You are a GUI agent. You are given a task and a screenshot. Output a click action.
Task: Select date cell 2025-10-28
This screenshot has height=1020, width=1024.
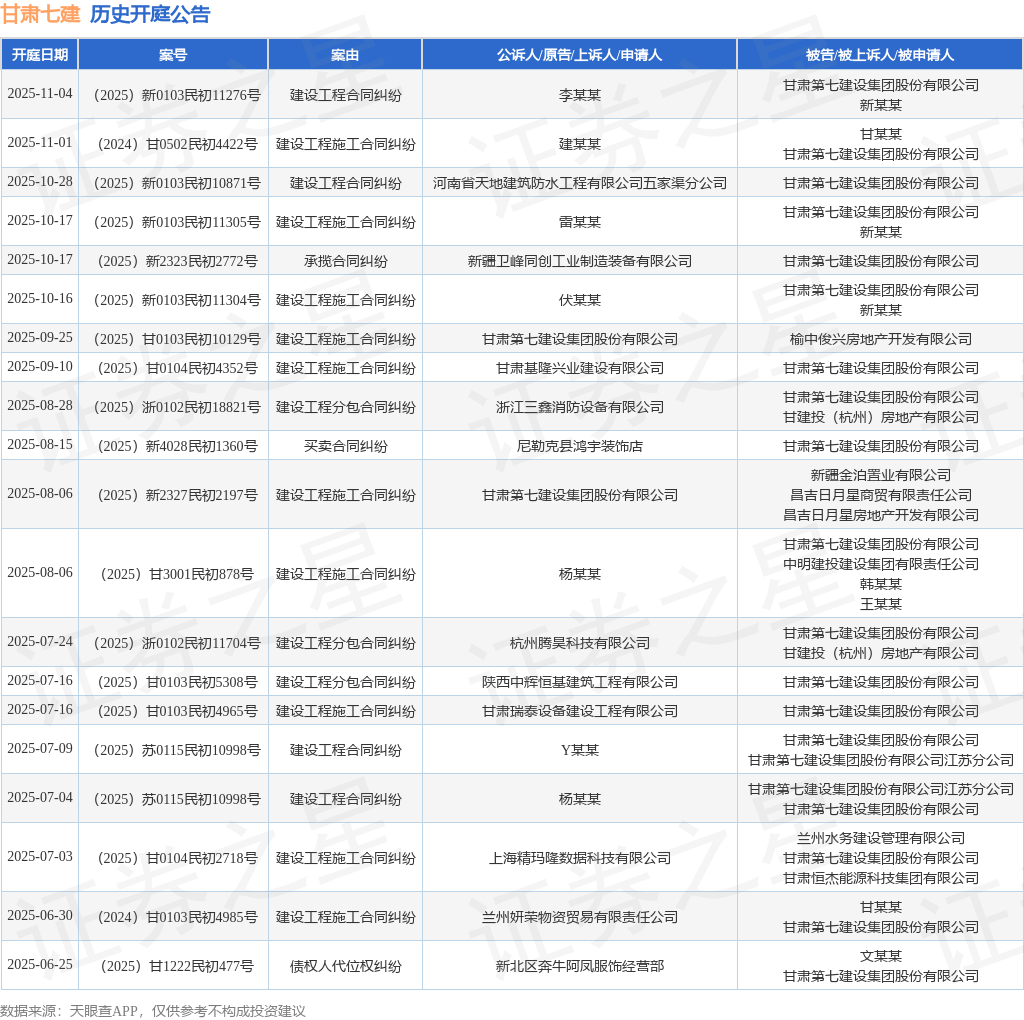tap(40, 182)
